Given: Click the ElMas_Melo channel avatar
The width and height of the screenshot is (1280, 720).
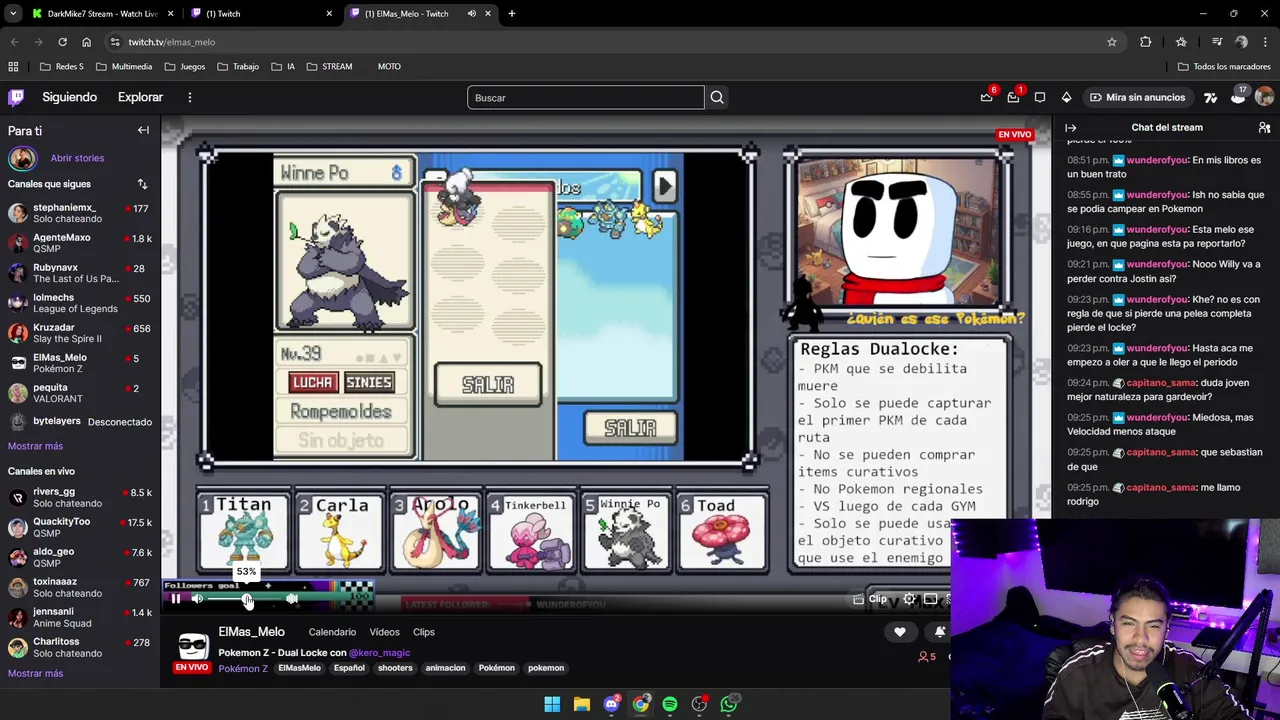Looking at the screenshot, I should click(x=193, y=645).
